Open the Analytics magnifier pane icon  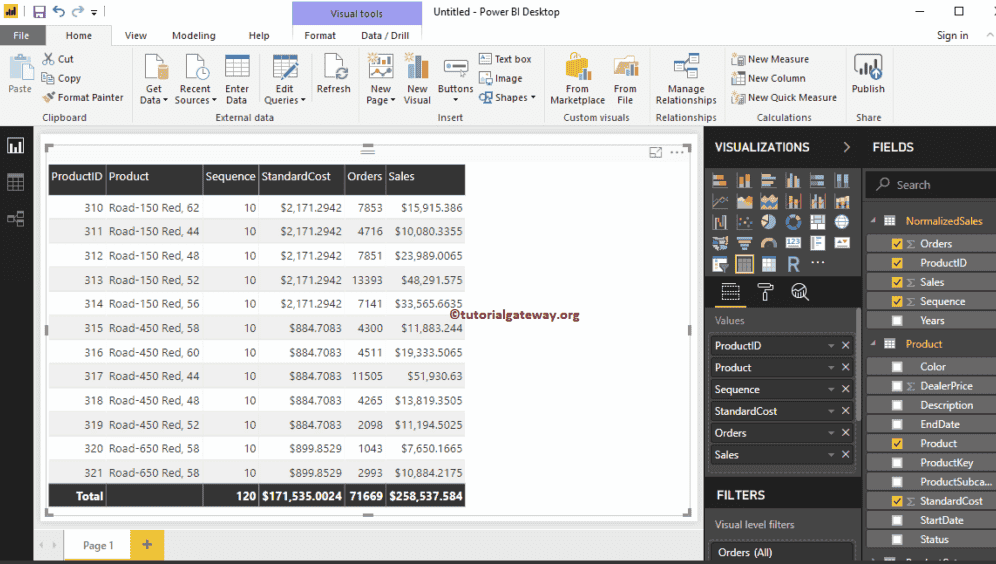(800, 292)
